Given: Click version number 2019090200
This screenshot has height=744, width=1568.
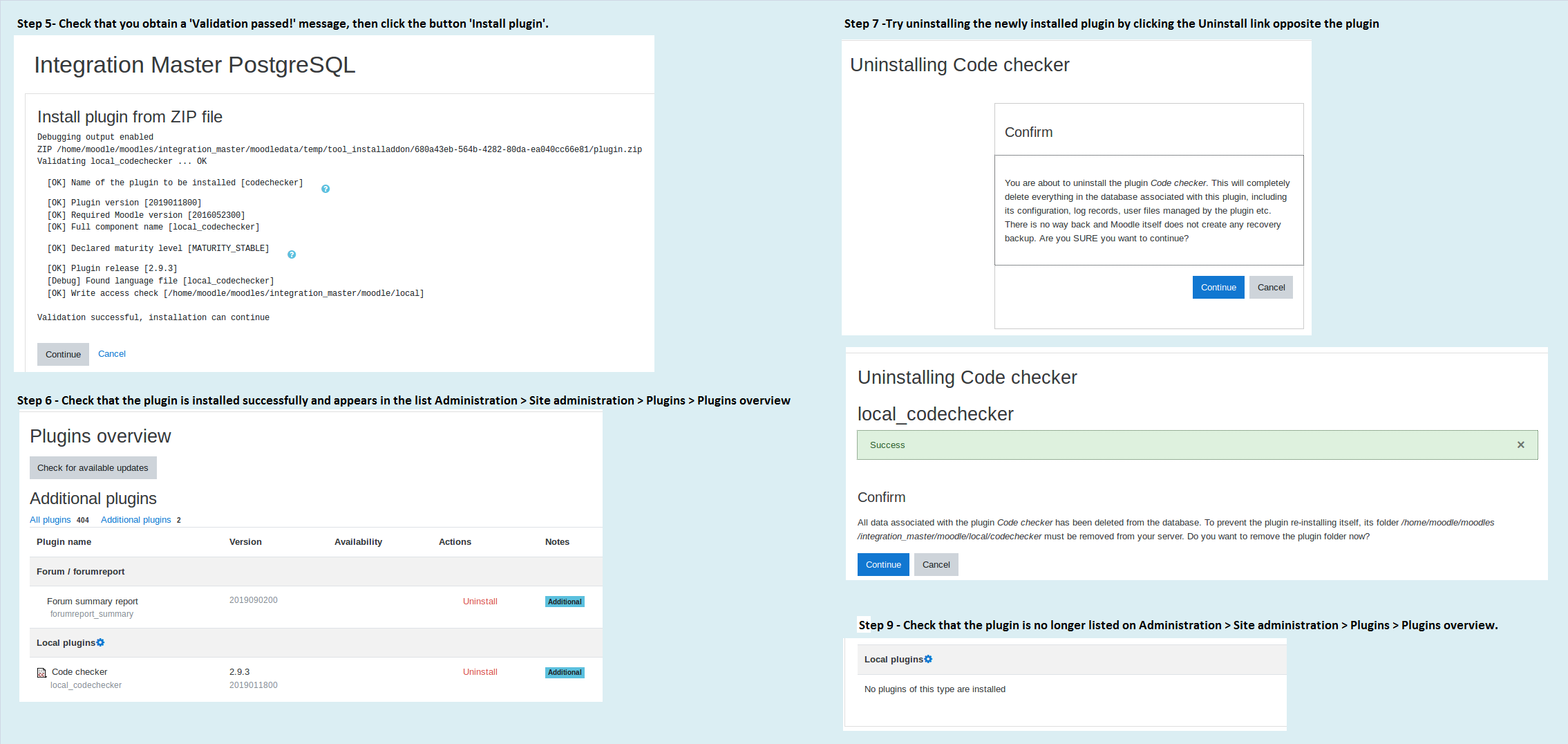Looking at the screenshot, I should pos(254,600).
